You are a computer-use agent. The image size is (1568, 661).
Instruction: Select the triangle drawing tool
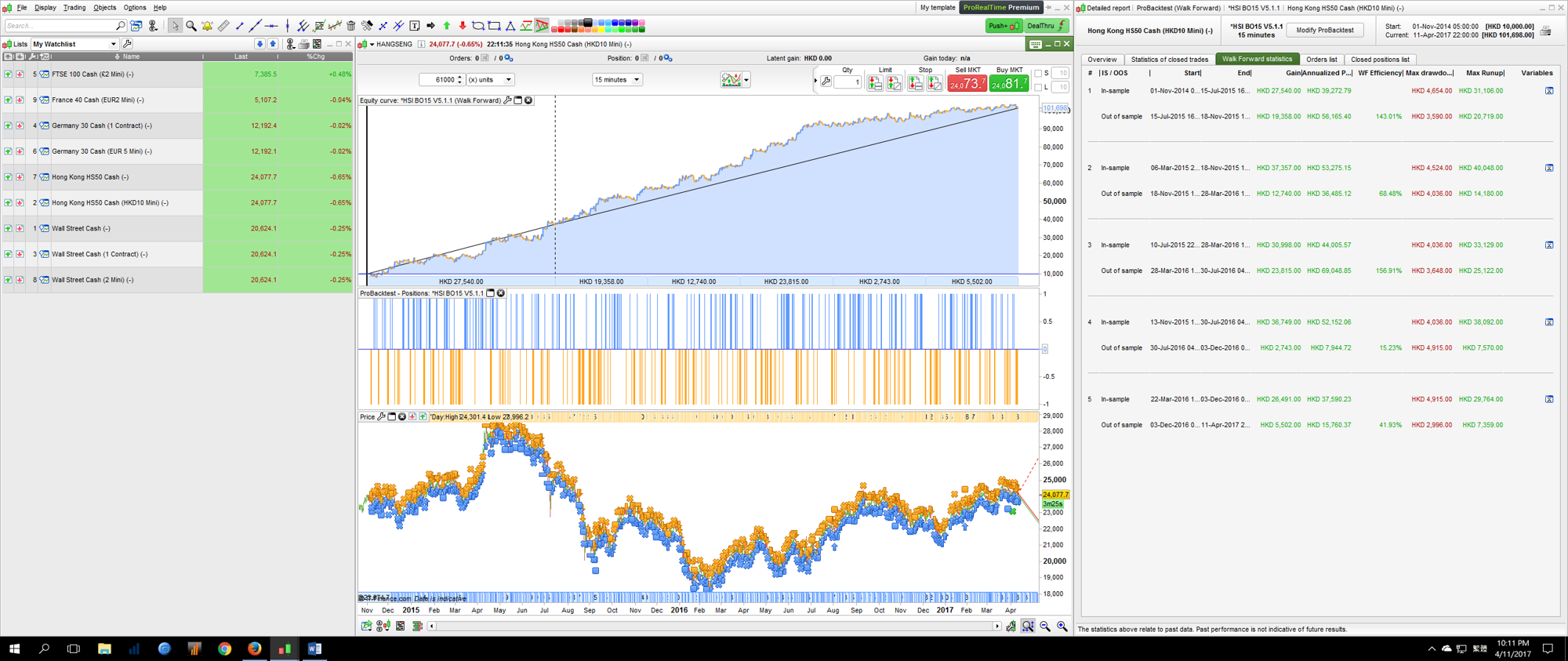point(510,26)
